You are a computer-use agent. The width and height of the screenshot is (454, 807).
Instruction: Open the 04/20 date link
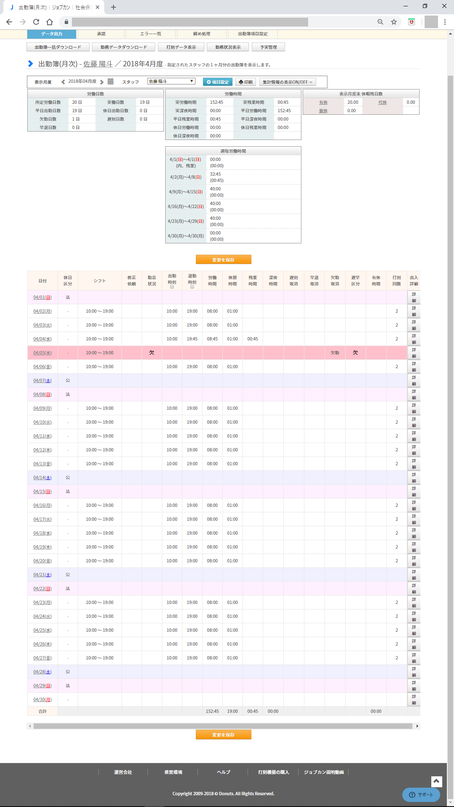tap(42, 561)
